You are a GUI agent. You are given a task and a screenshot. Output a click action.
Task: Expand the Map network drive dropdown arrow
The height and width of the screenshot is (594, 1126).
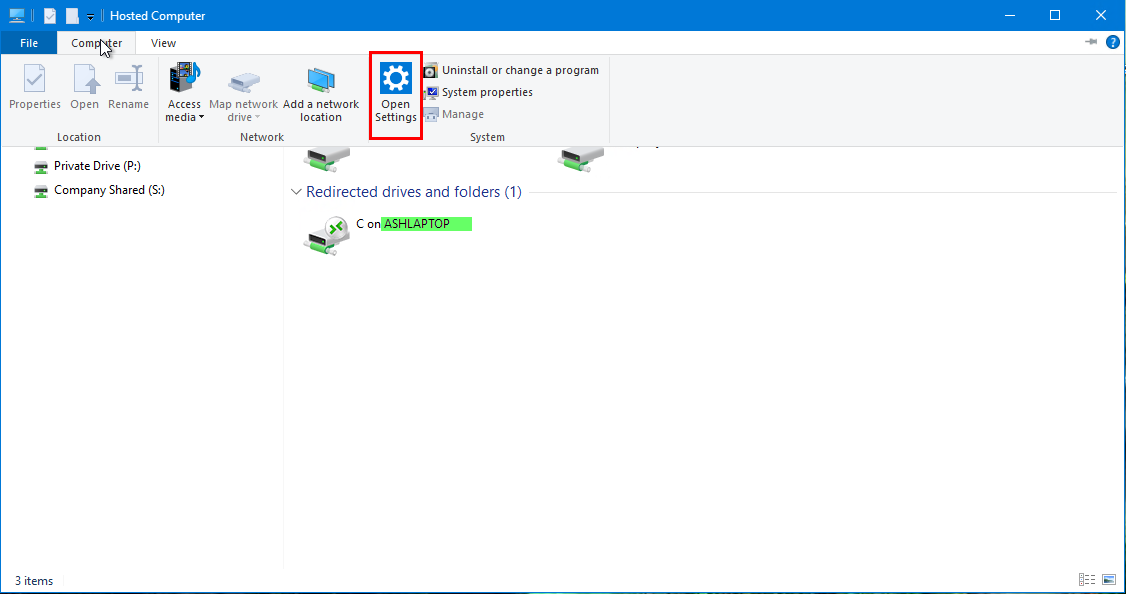257,118
